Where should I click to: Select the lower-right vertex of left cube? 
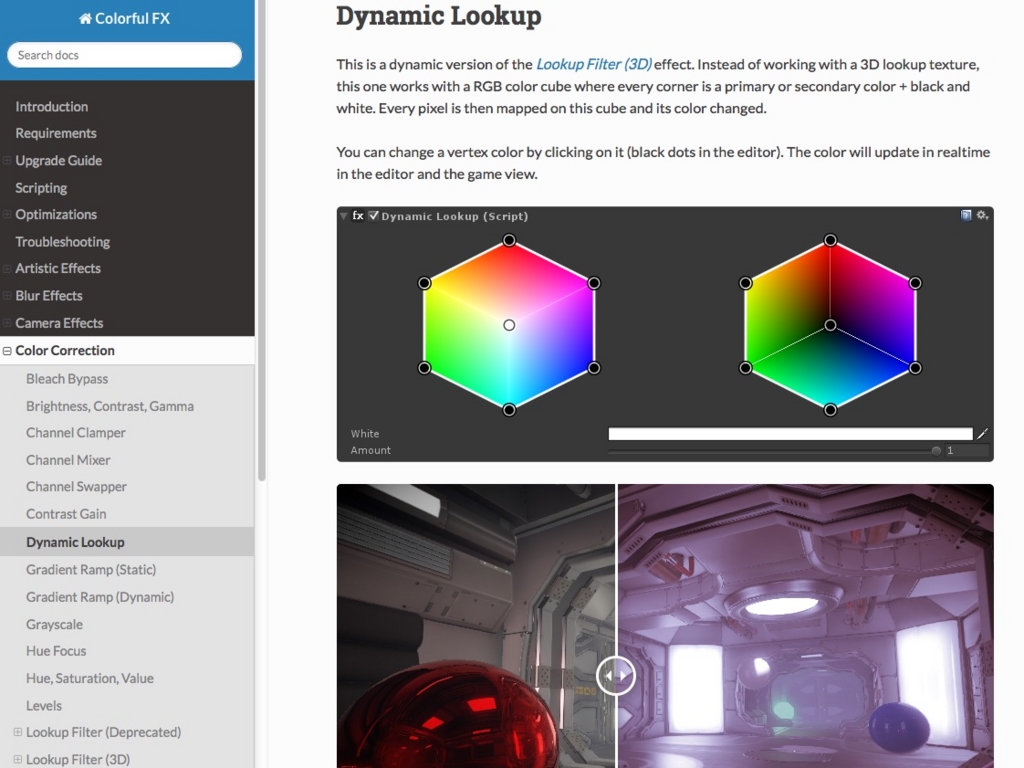pos(594,368)
